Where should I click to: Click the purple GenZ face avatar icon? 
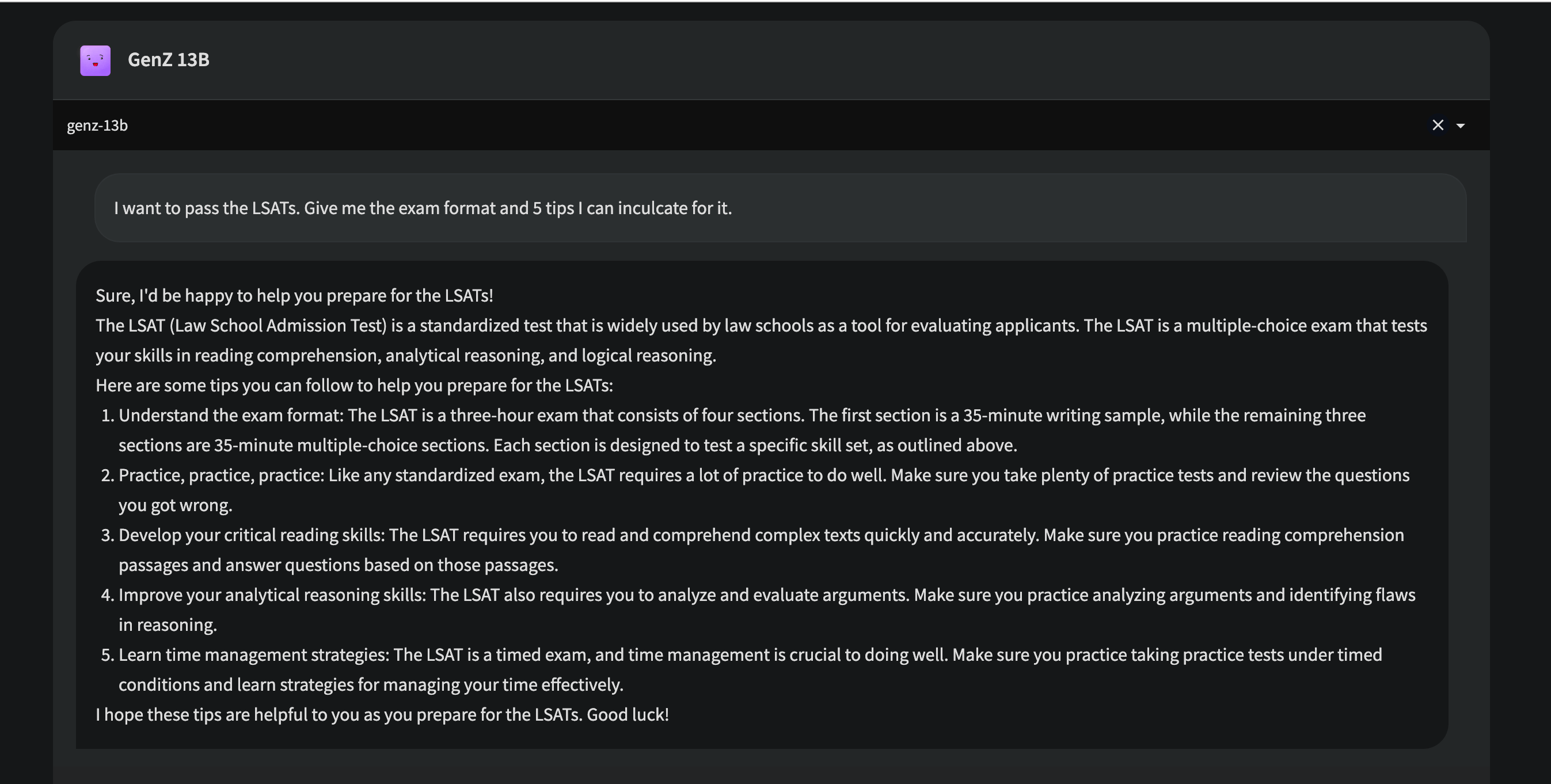(95, 60)
